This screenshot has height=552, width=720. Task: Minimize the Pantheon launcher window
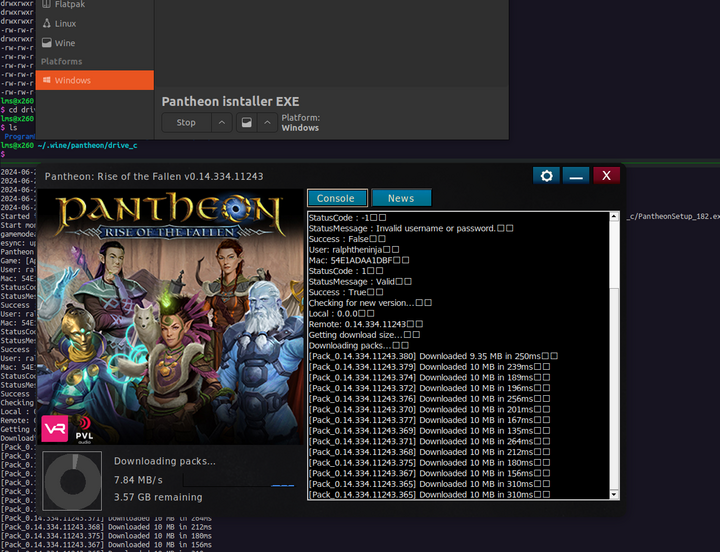[576, 175]
